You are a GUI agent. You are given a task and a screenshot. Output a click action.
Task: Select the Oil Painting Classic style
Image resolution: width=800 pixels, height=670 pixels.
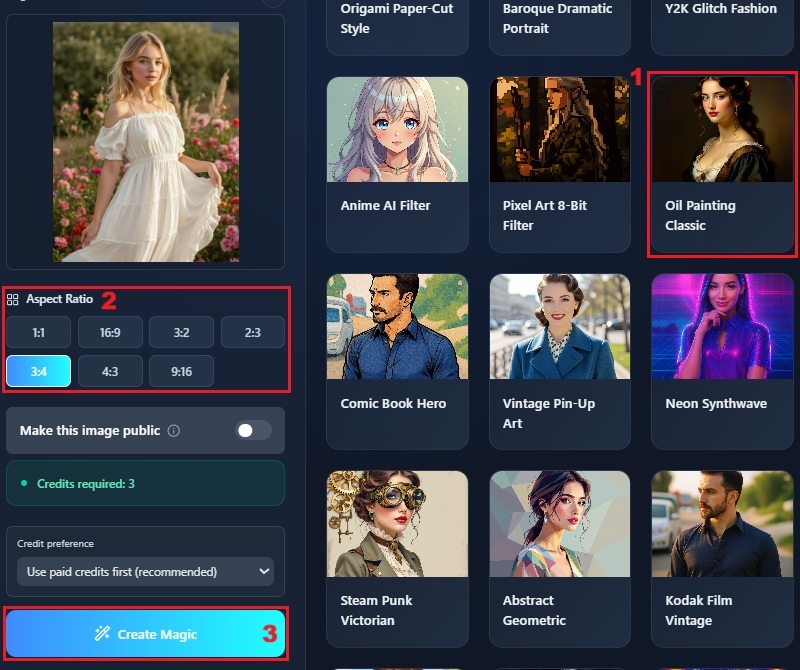[x=721, y=165]
